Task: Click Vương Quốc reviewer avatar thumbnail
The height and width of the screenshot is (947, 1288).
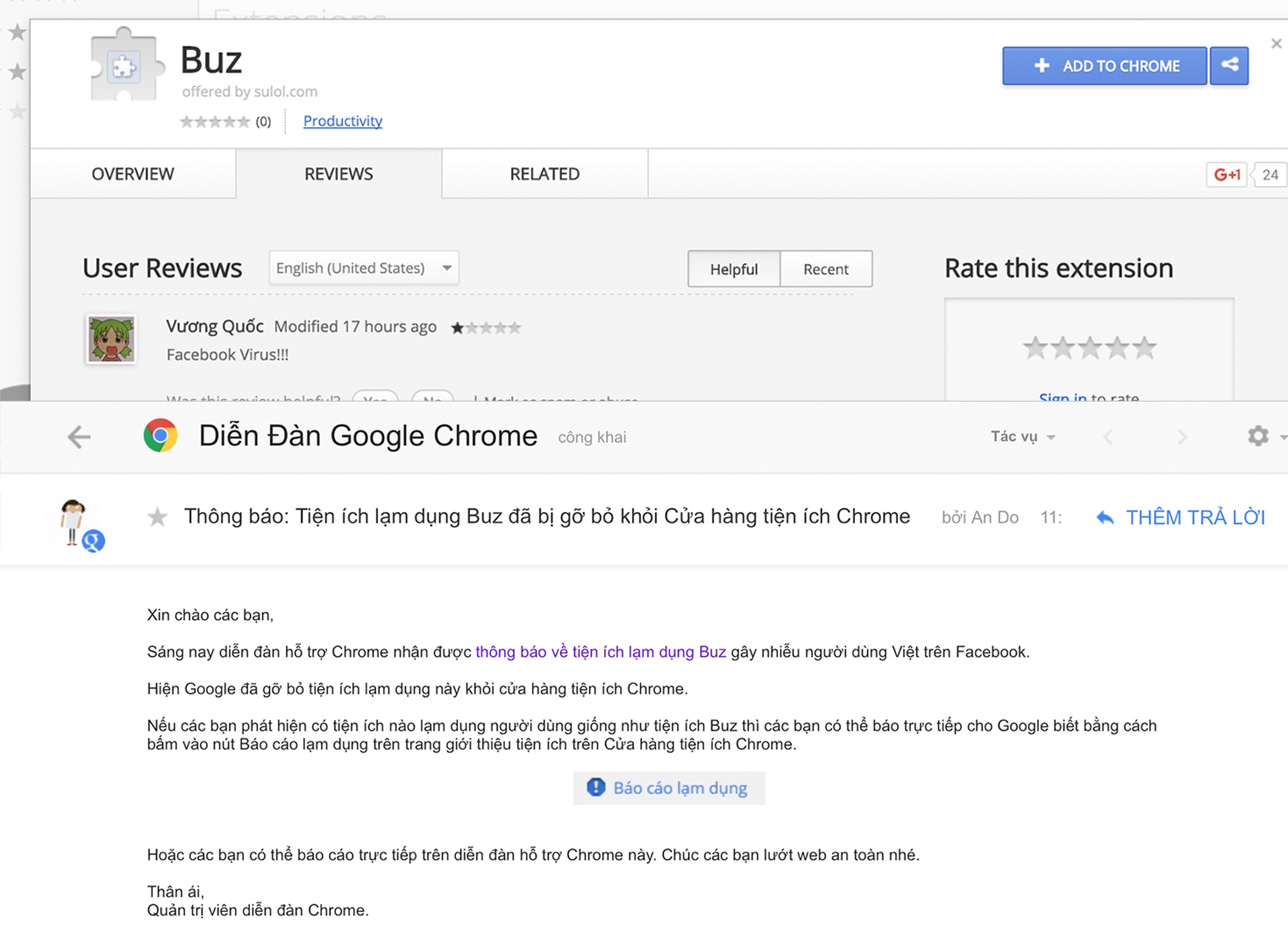Action: pos(111,339)
